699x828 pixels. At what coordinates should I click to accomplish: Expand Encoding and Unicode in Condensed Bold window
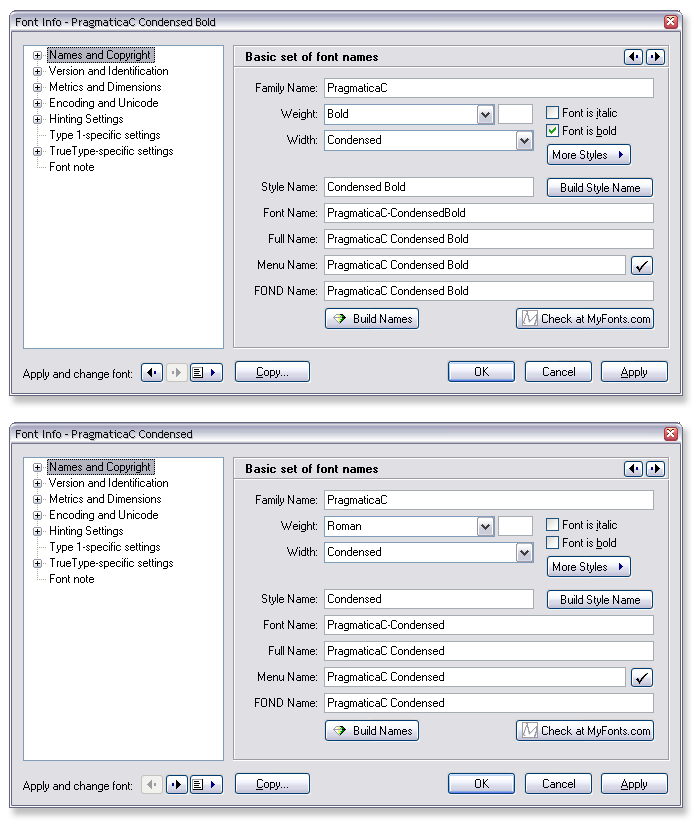pyautogui.click(x=37, y=103)
